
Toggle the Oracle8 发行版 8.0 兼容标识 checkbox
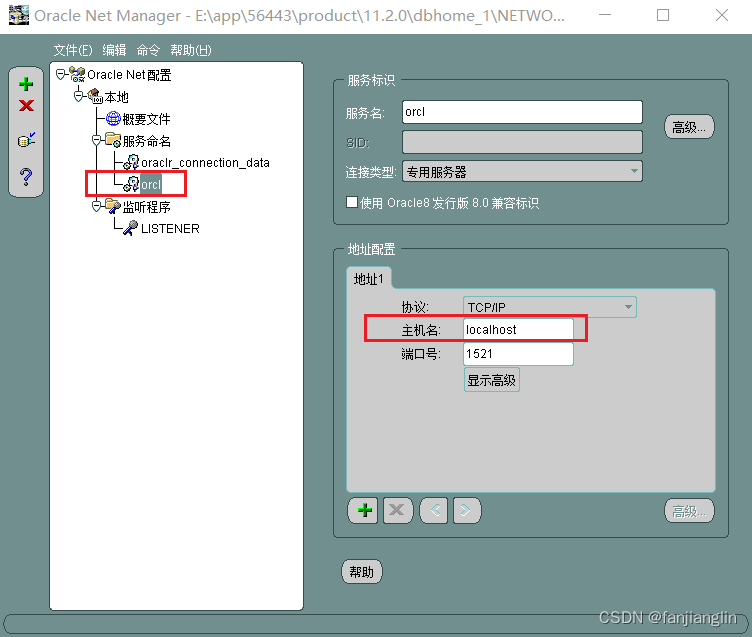pos(352,202)
